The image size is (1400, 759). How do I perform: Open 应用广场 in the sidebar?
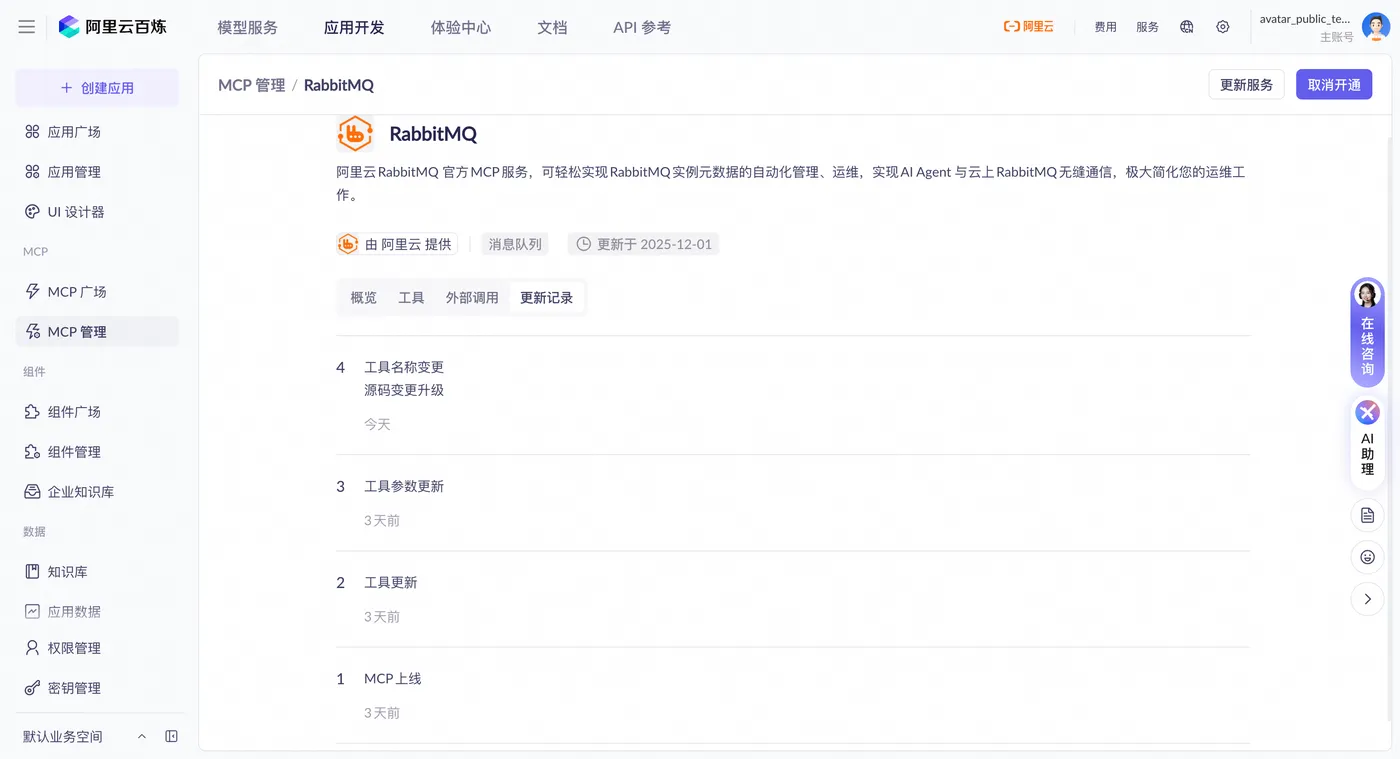coord(97,132)
